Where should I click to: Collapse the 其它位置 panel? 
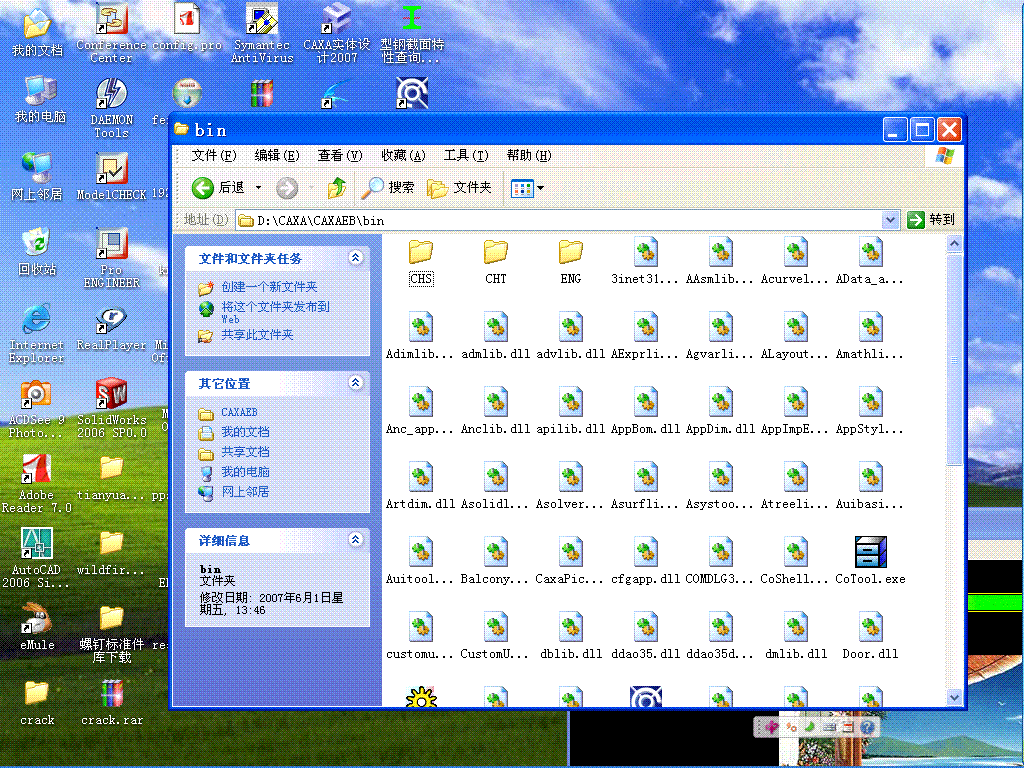coord(355,383)
